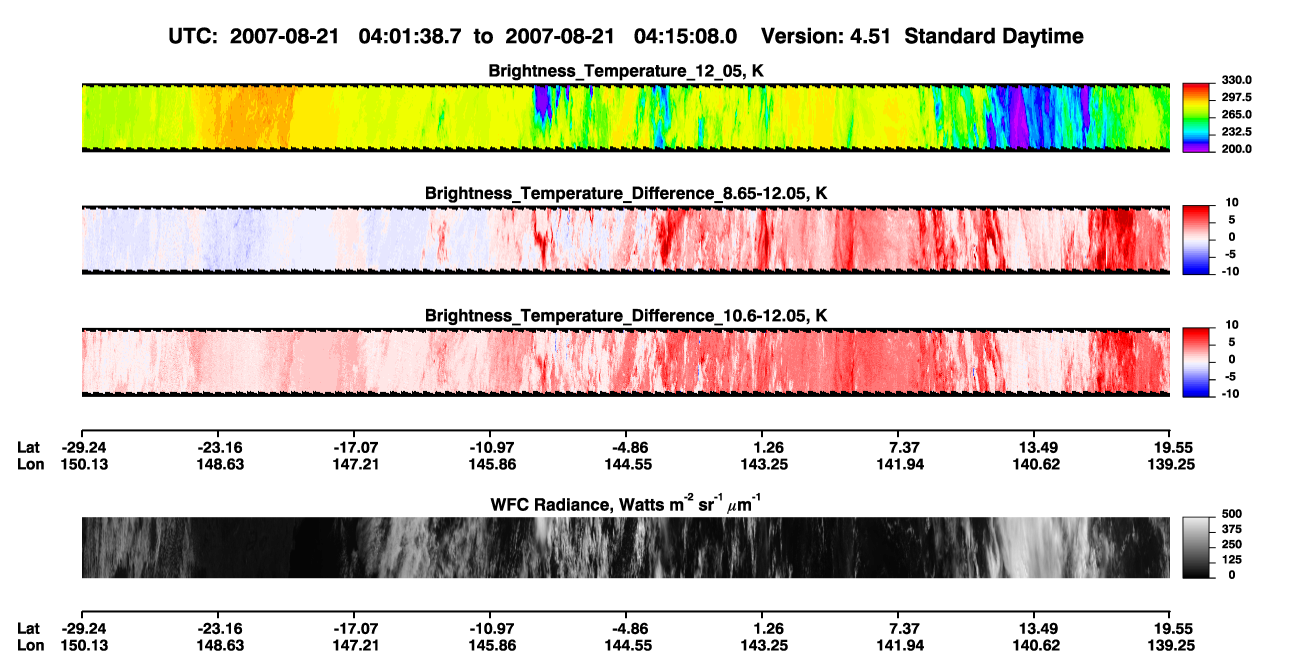Click '0' on the 8.65-12.05 color bar
This screenshot has width=1300, height=667.
click(x=1231, y=236)
